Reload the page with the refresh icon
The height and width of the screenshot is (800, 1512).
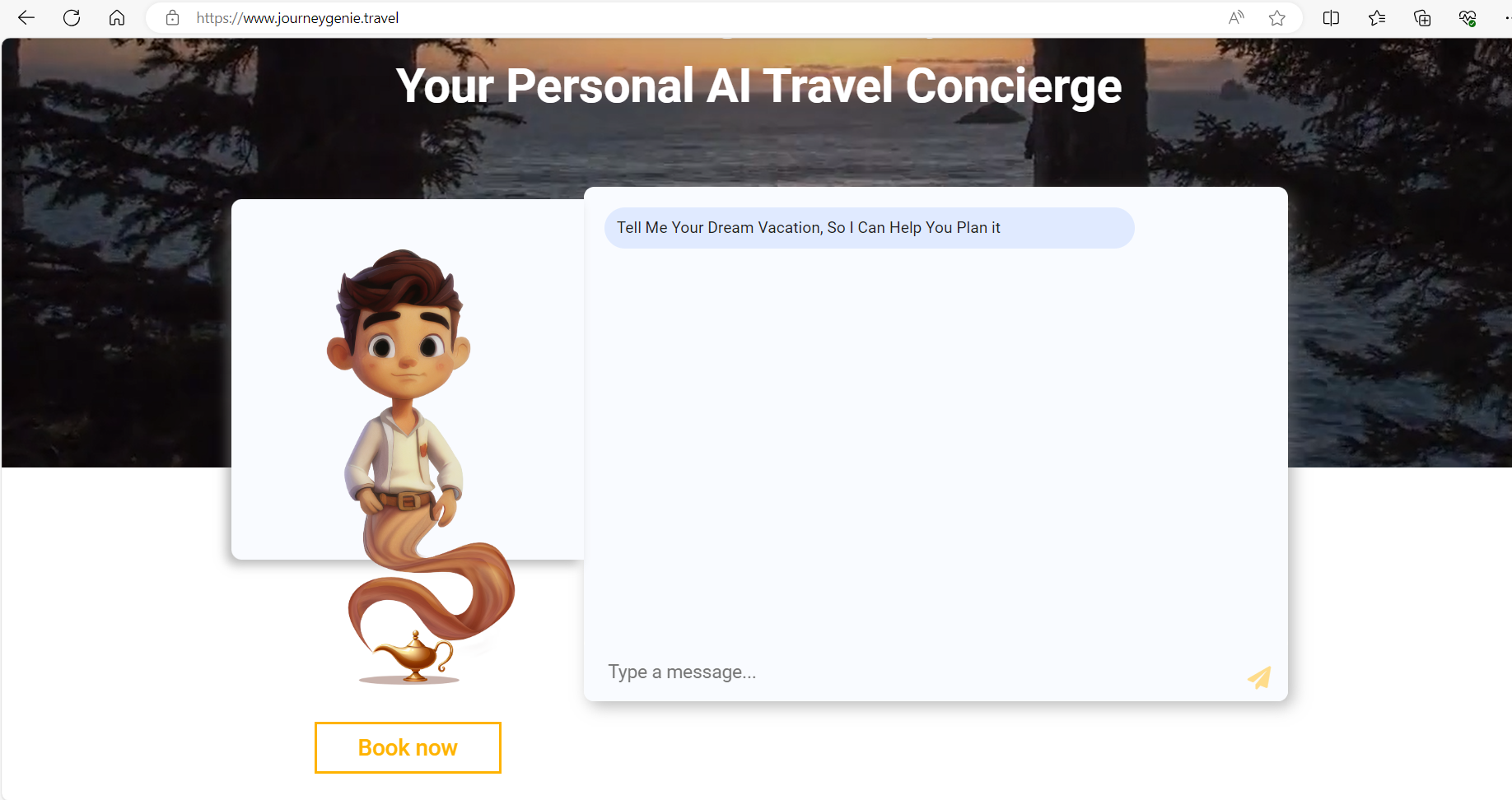[x=72, y=18]
